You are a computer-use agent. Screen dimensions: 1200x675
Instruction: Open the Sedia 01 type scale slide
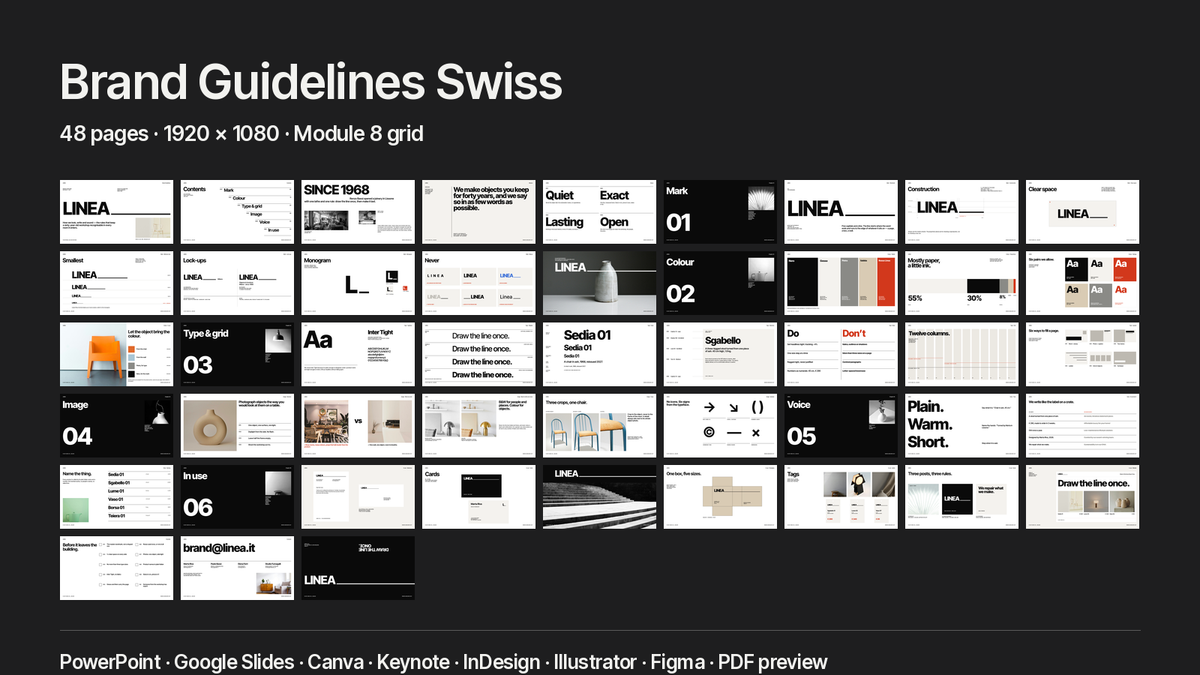click(x=599, y=354)
